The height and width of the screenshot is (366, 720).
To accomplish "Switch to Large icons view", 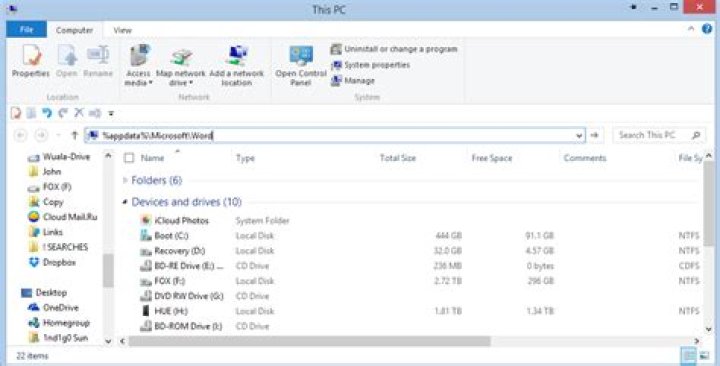I will 704,355.
